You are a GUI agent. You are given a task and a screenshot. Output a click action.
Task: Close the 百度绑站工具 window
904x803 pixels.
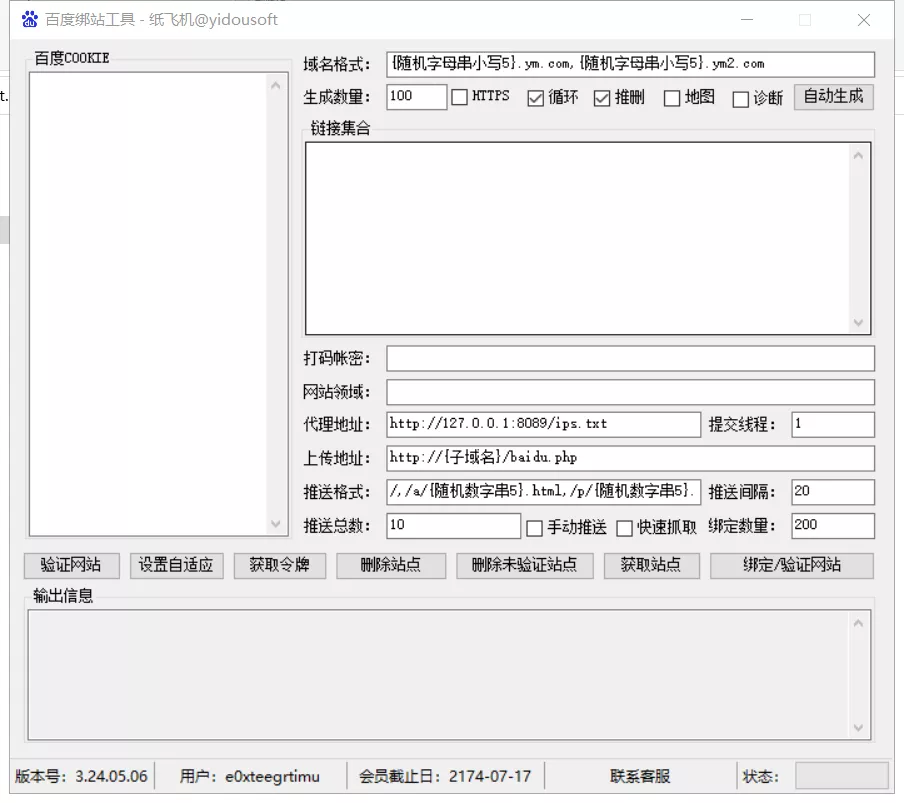click(x=864, y=20)
